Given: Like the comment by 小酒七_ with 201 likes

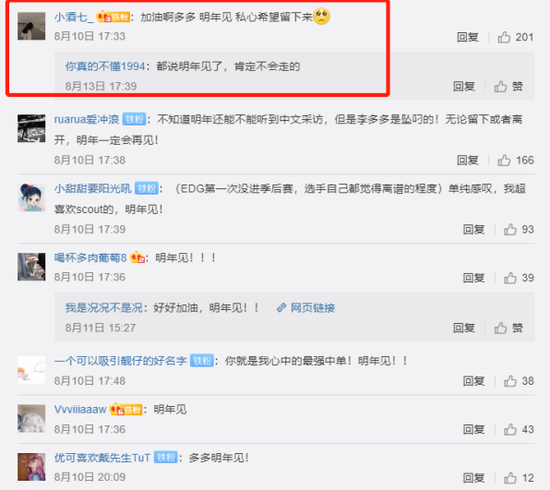Looking at the screenshot, I should tap(515, 37).
